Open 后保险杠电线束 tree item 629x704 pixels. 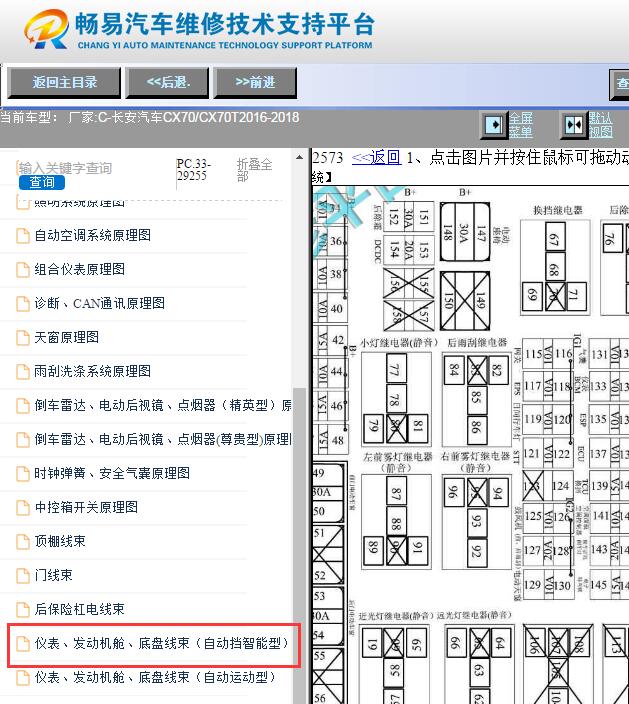click(79, 609)
